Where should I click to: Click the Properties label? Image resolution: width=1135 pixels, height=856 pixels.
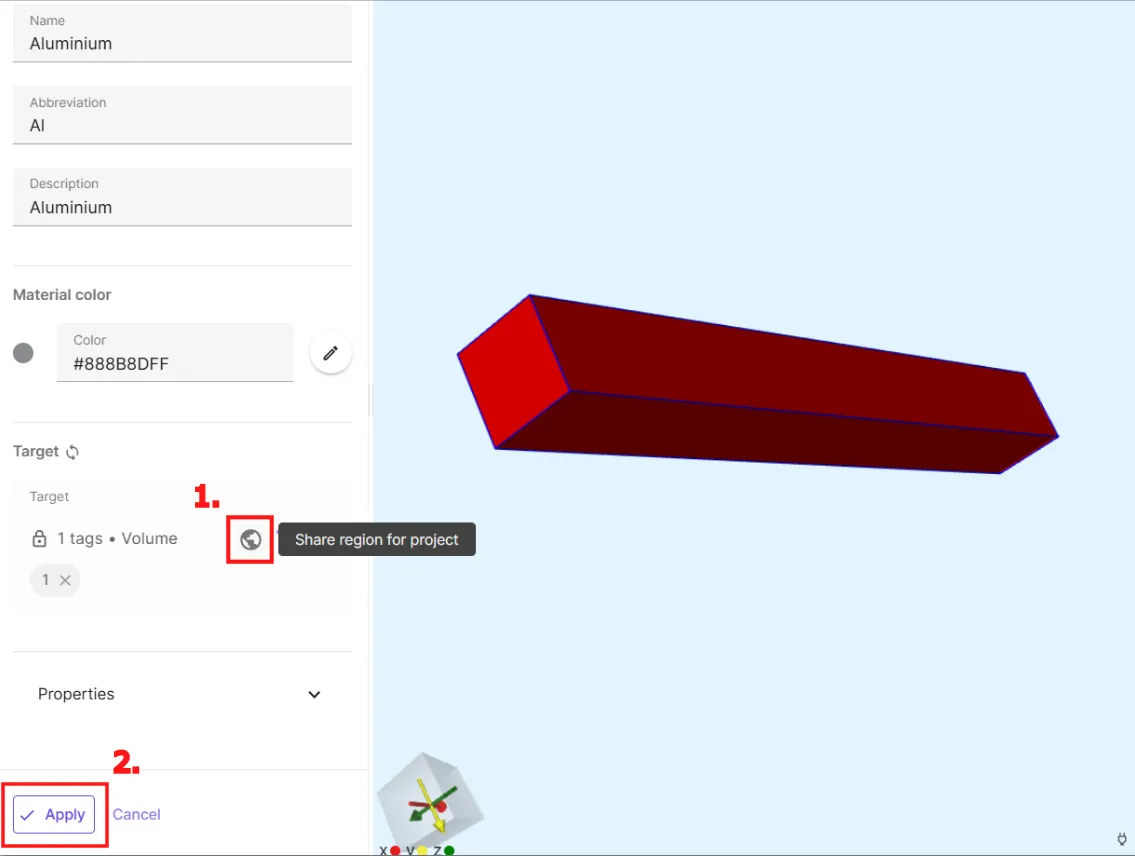(76, 695)
